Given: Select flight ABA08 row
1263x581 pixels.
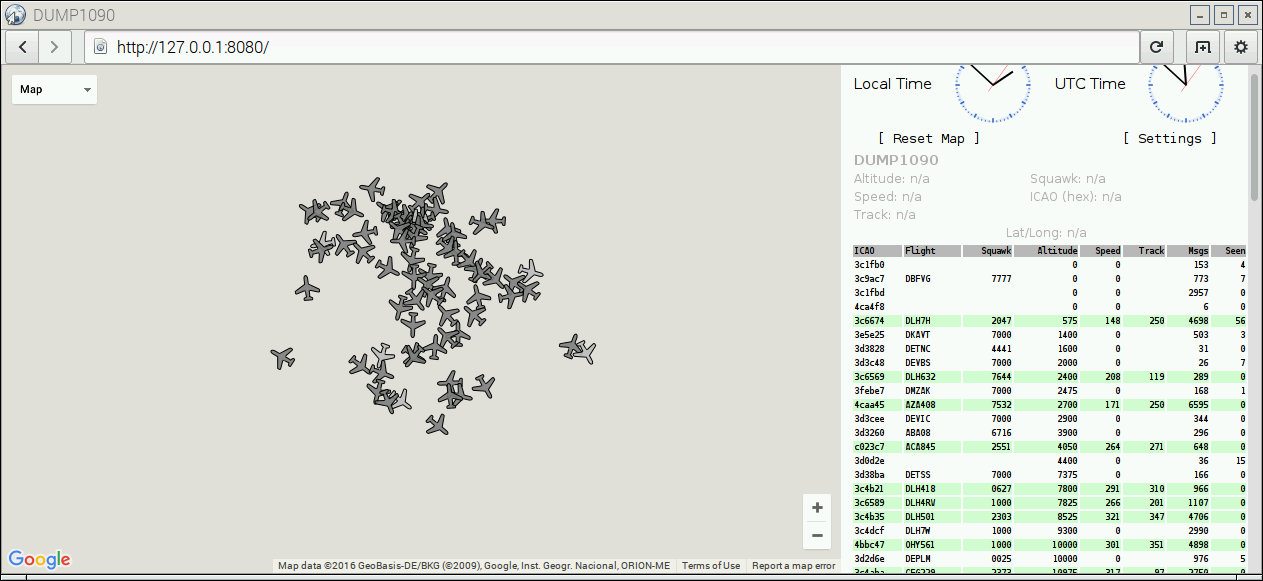Looking at the screenshot, I should (1049, 433).
